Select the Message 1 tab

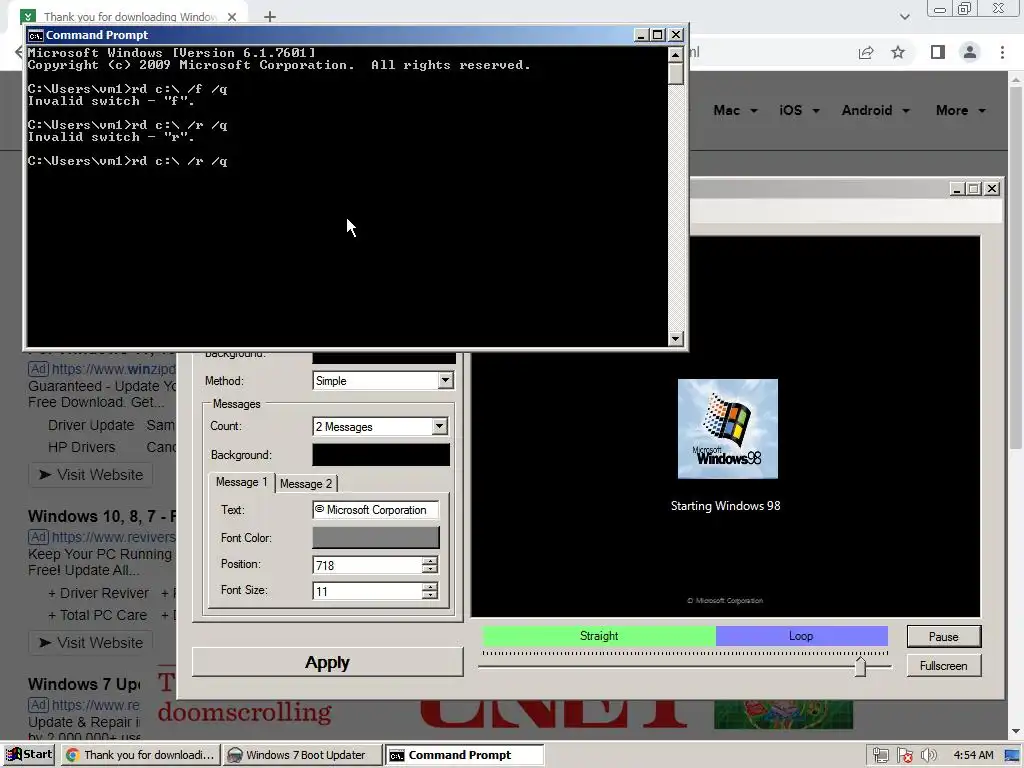click(x=242, y=482)
